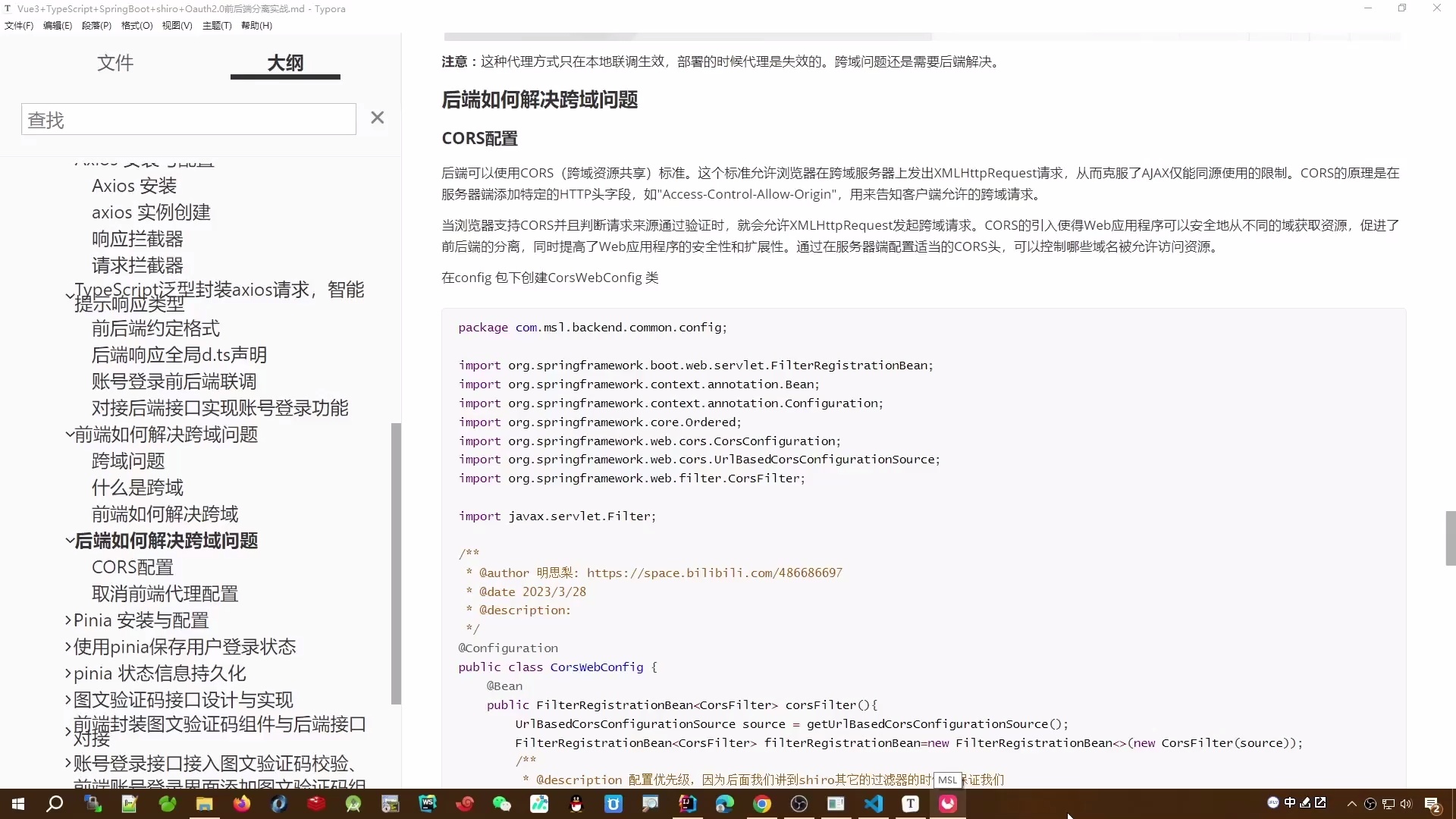Switch to the 文件 sidebar tab

pyautogui.click(x=115, y=64)
